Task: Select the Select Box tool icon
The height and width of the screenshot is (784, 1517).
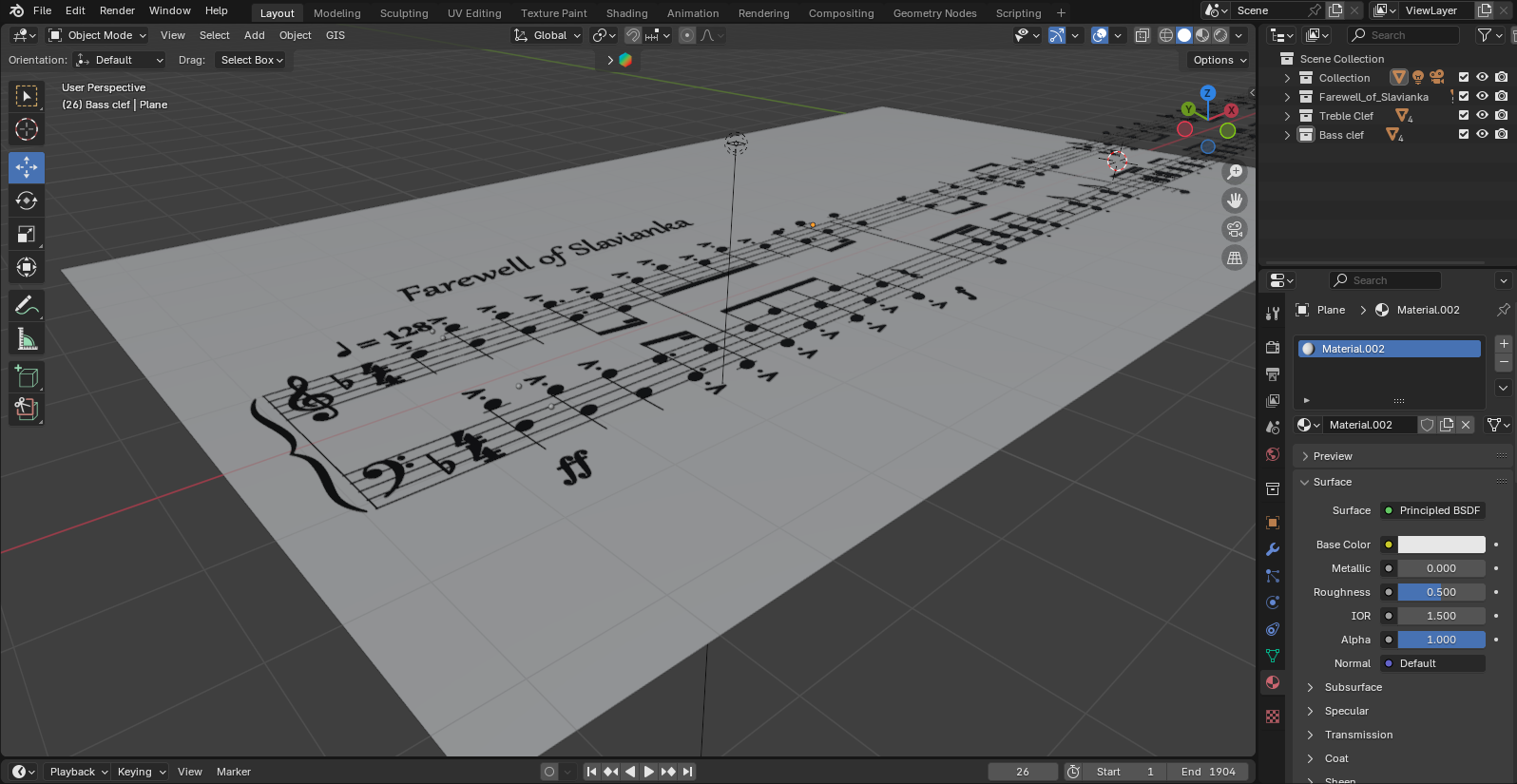Action: coord(27,96)
